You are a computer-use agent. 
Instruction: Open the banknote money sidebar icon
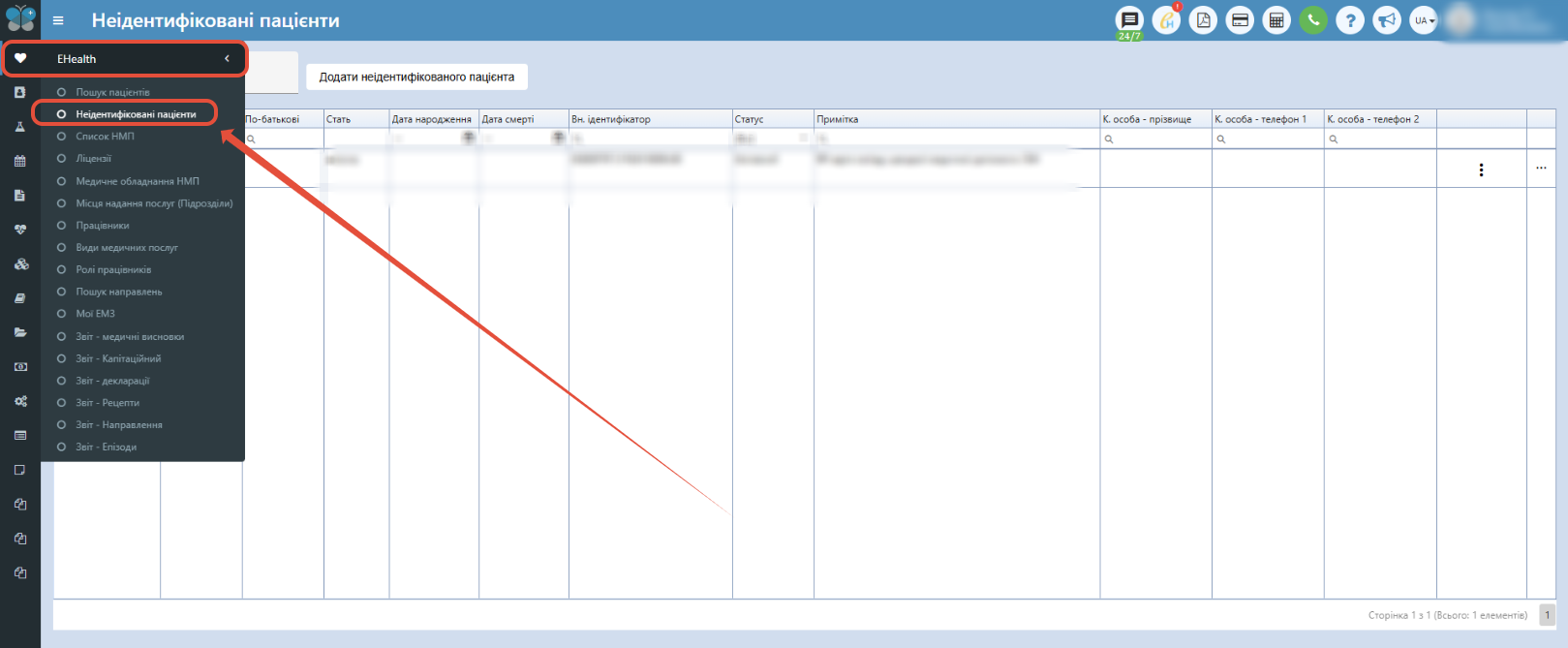(20, 367)
